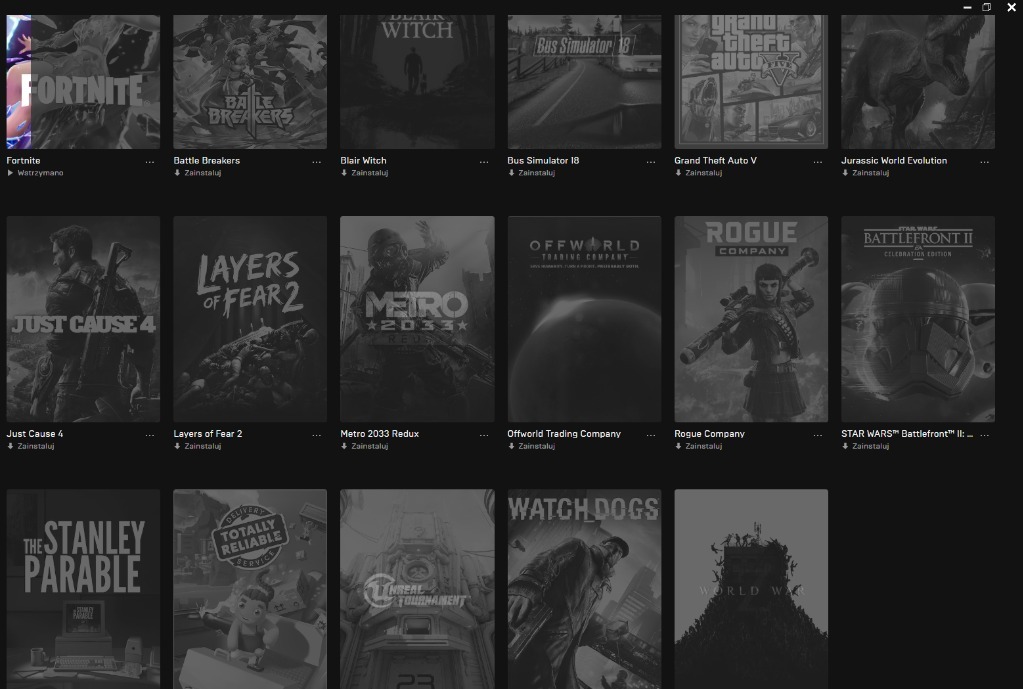Image resolution: width=1023 pixels, height=689 pixels.
Task: Open the three-dot menu for Battle Breakers
Action: tap(316, 162)
